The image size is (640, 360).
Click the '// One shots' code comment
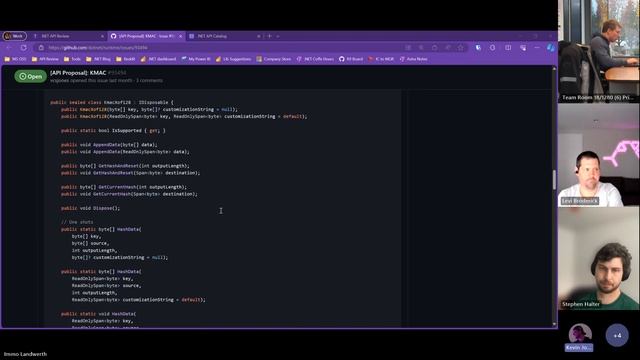[x=77, y=222]
